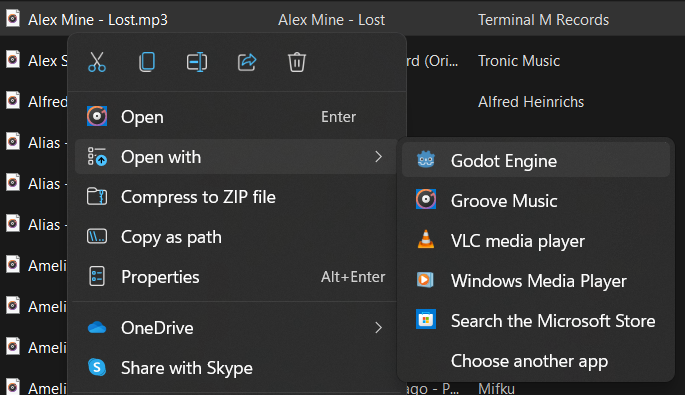Click the Compress to ZIP folder icon

(x=97, y=196)
